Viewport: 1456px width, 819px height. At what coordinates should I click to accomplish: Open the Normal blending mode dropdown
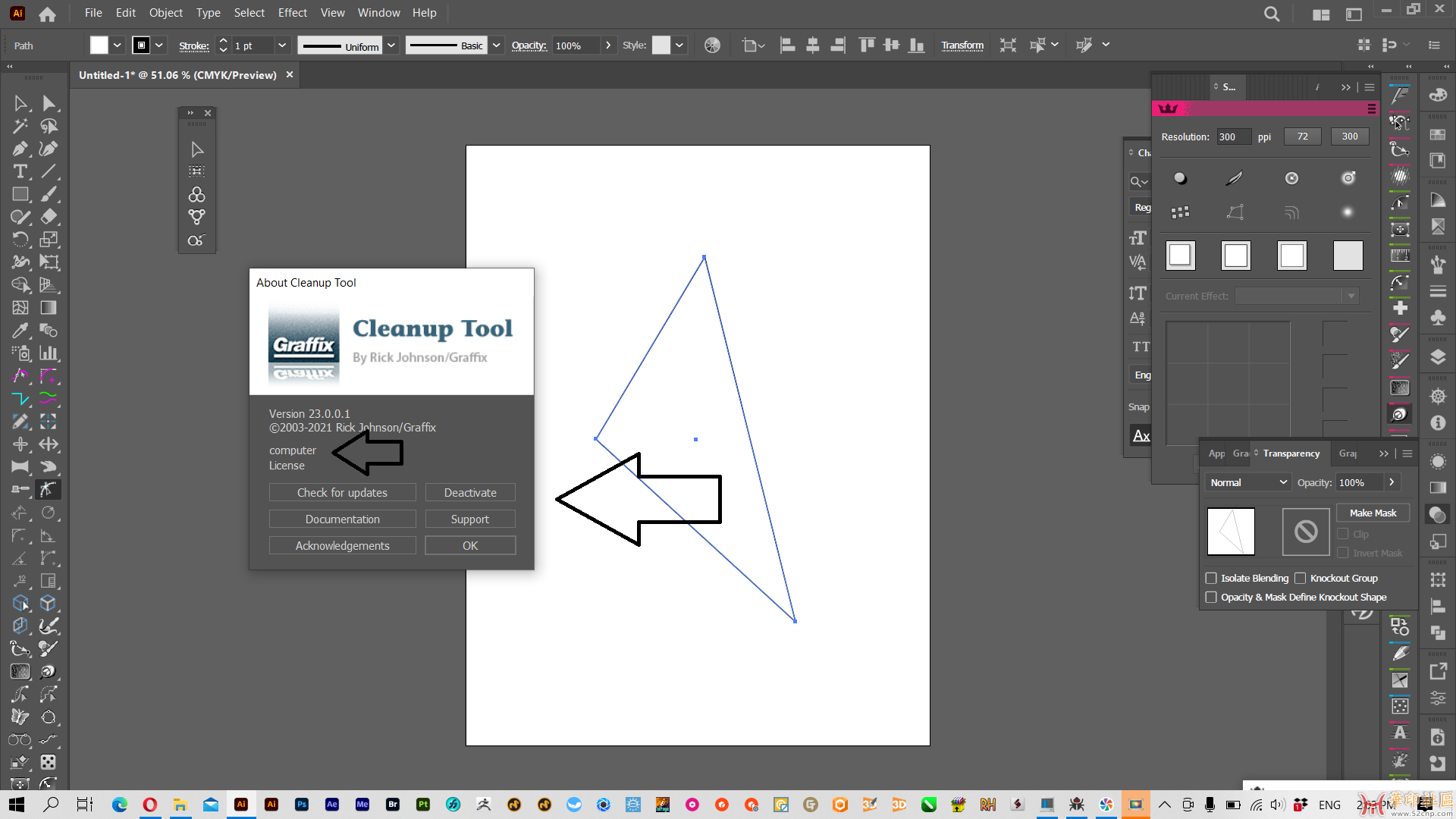(x=1247, y=482)
